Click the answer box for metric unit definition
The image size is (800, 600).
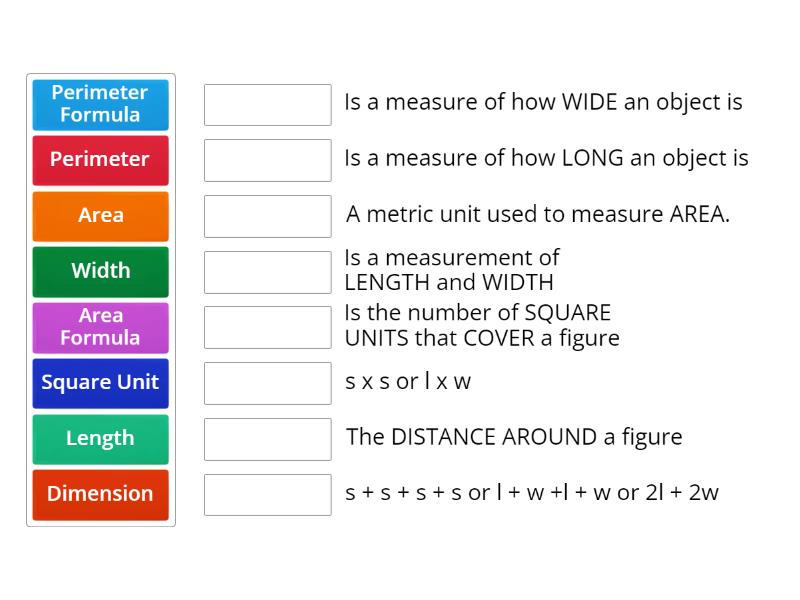tap(267, 216)
